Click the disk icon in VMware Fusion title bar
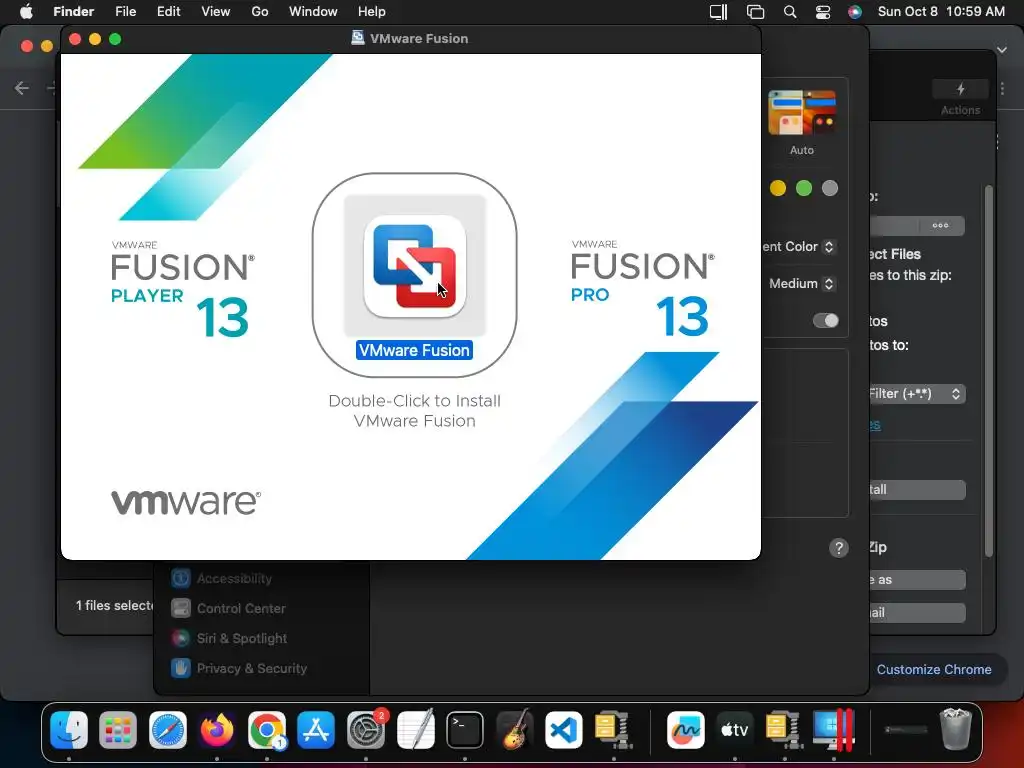1024x768 pixels. pos(358,38)
